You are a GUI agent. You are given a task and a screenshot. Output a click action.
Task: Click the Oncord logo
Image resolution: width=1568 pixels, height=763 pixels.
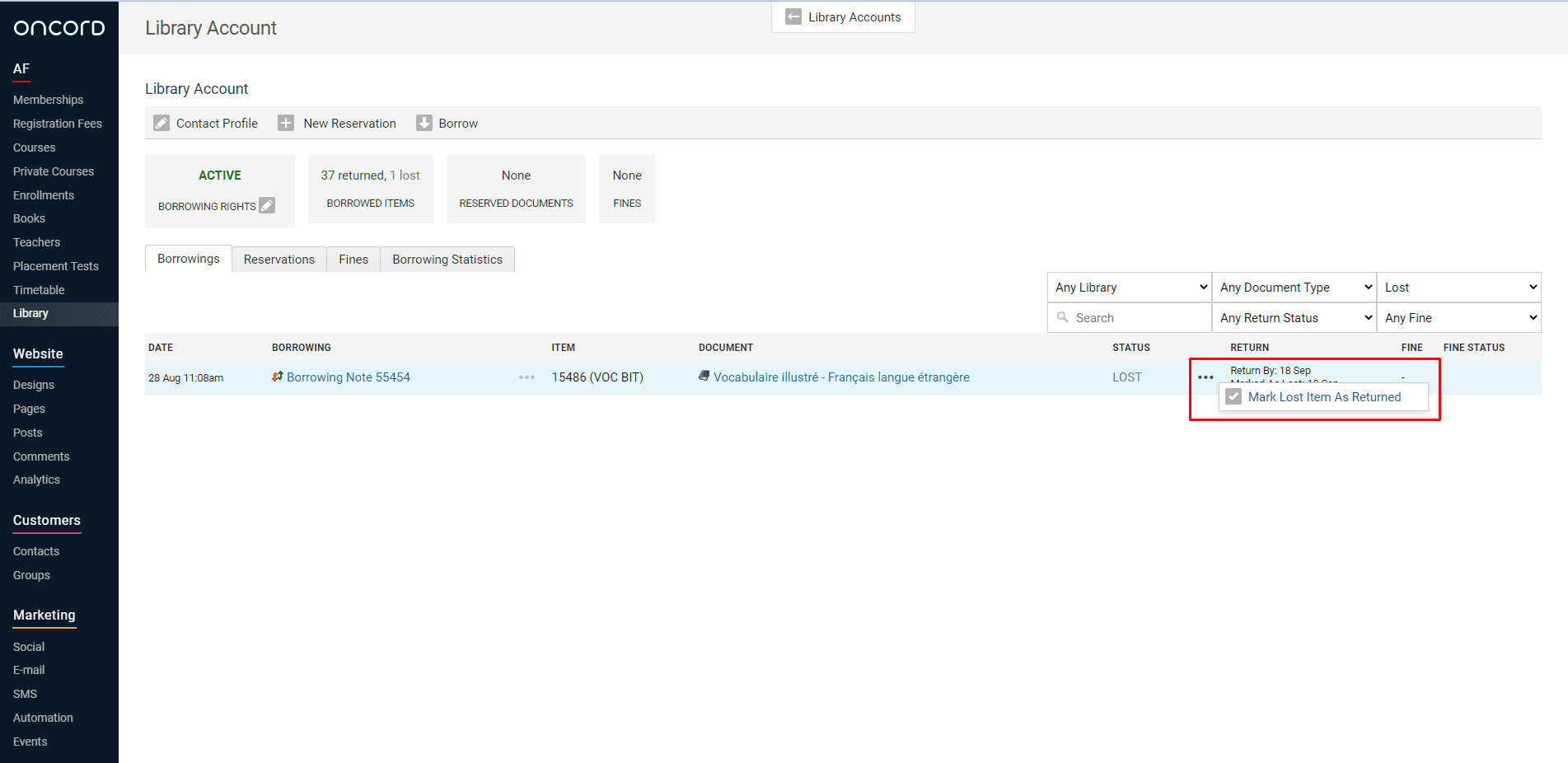click(59, 28)
